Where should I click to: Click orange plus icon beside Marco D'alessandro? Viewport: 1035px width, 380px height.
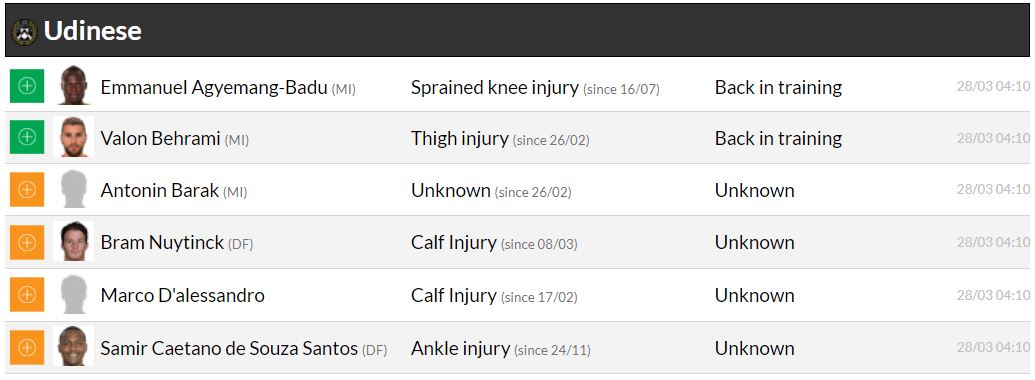26,294
